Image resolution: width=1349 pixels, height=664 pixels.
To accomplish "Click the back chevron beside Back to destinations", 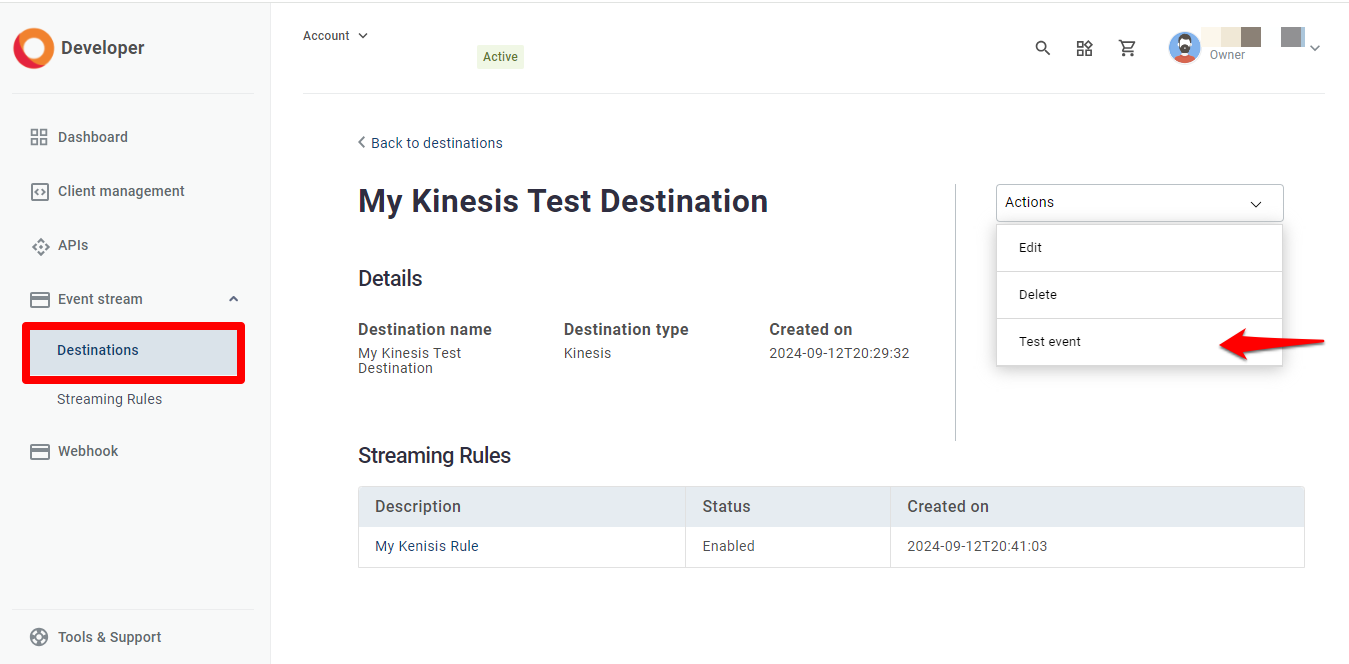I will click(x=362, y=143).
